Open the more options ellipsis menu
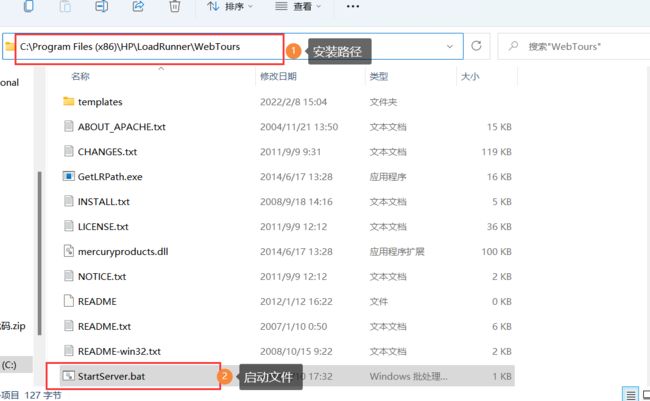Image resolution: width=650 pixels, height=401 pixels. click(353, 6)
